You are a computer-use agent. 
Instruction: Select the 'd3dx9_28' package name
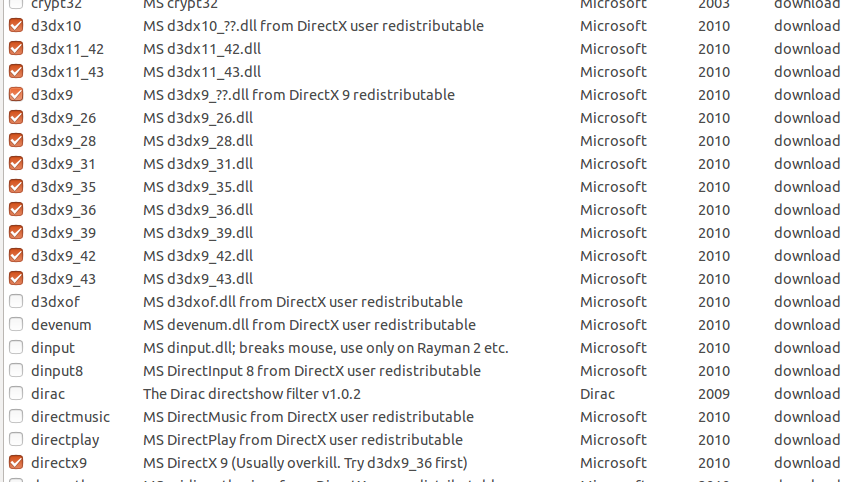point(64,141)
